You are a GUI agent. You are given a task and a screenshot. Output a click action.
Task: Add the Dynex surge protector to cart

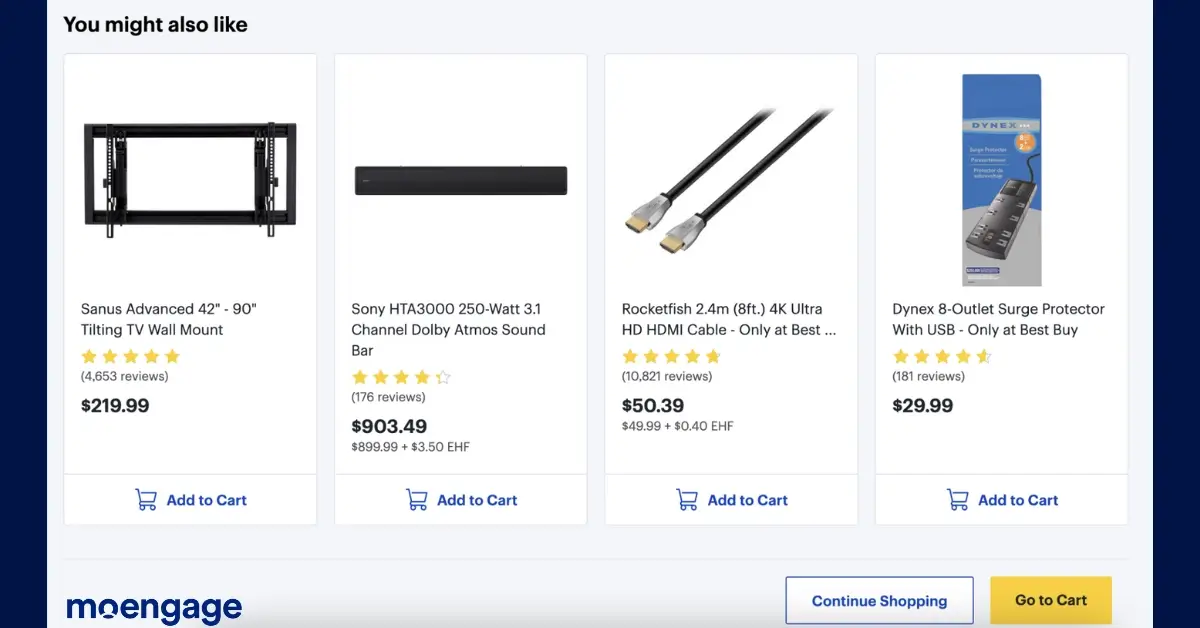click(x=1002, y=500)
